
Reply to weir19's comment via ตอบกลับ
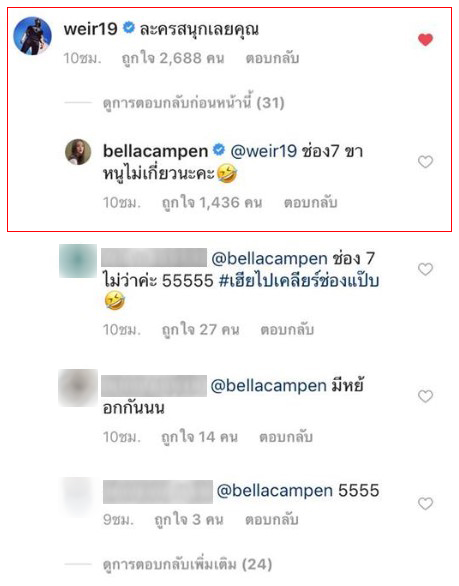272,58
